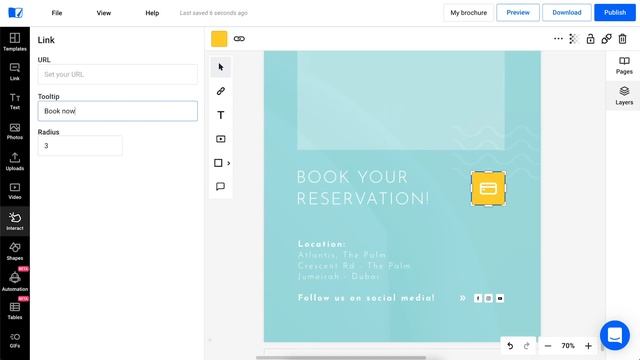This screenshot has width=640, height=360.
Task: Click the app logo in top-left corner
Action: tap(16, 13)
